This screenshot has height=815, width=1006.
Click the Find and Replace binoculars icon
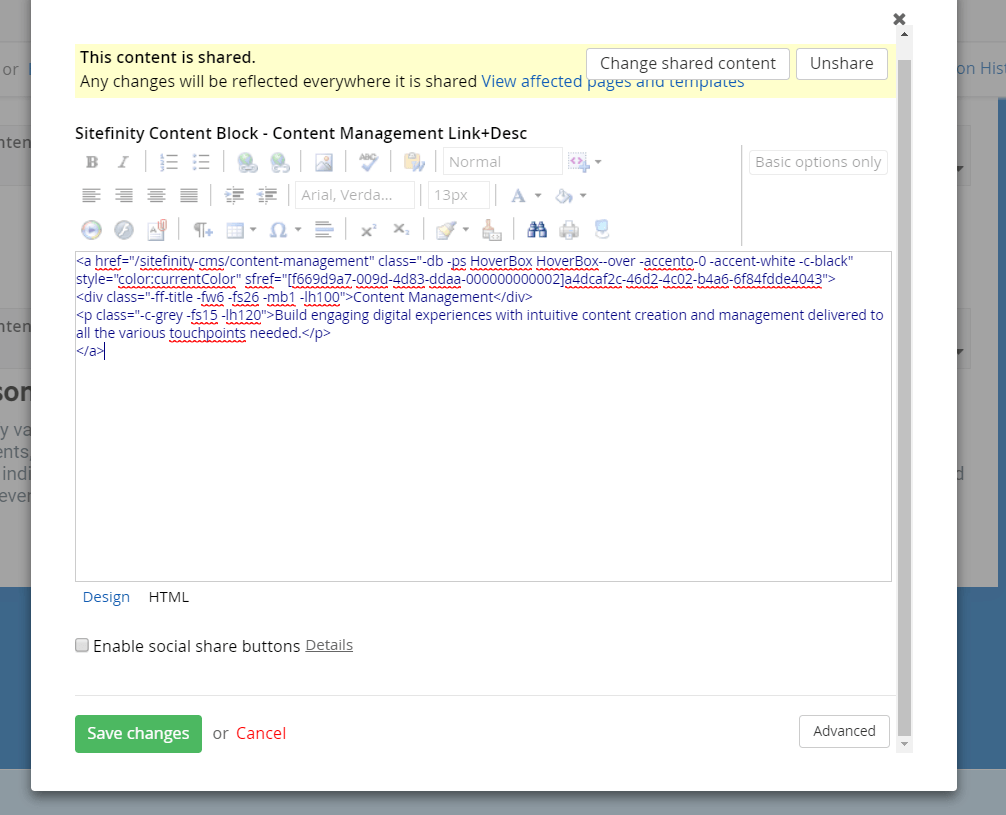point(537,230)
